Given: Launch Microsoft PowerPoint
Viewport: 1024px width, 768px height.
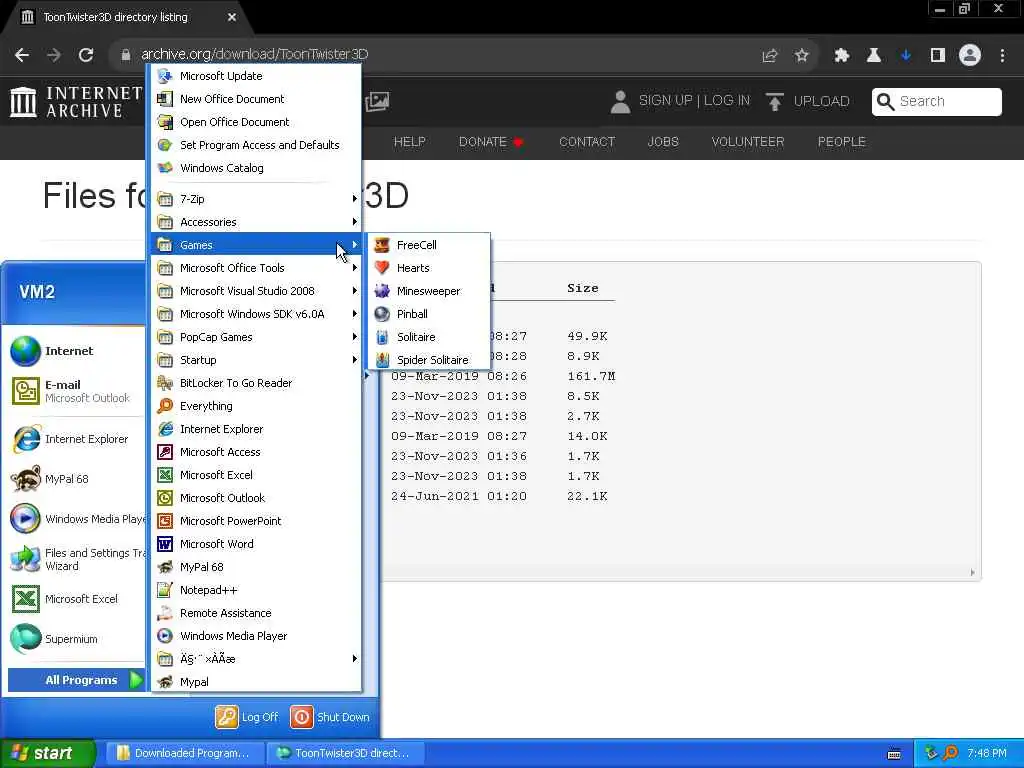Looking at the screenshot, I should coord(256,521).
